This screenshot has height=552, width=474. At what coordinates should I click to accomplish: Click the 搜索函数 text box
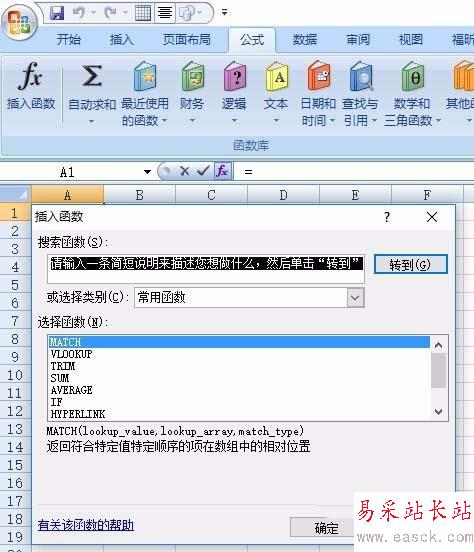[x=206, y=269]
